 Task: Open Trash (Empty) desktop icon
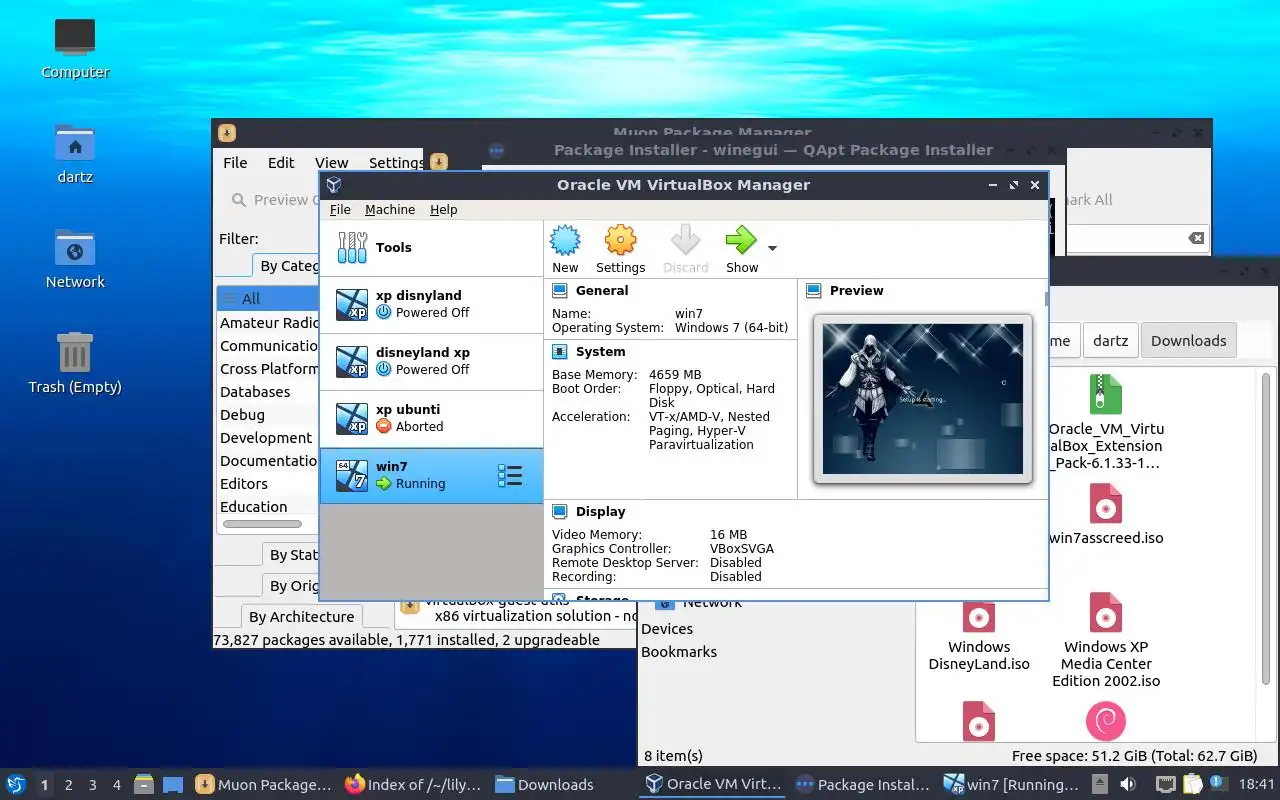(x=75, y=353)
